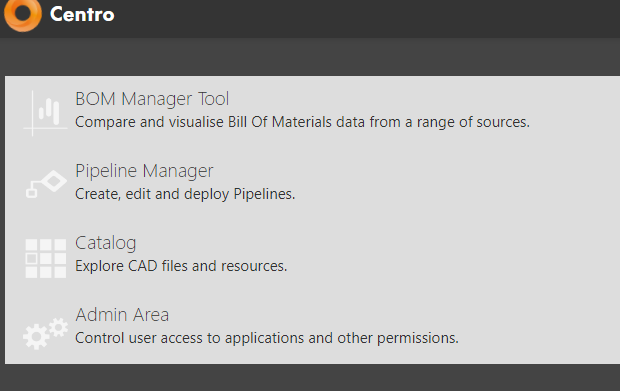Open the Pipeline Manager title link
The width and height of the screenshot is (620, 391).
click(x=144, y=171)
